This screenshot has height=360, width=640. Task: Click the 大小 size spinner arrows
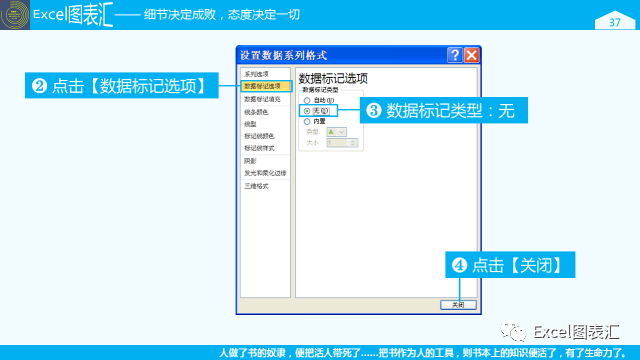pyautogui.click(x=353, y=143)
